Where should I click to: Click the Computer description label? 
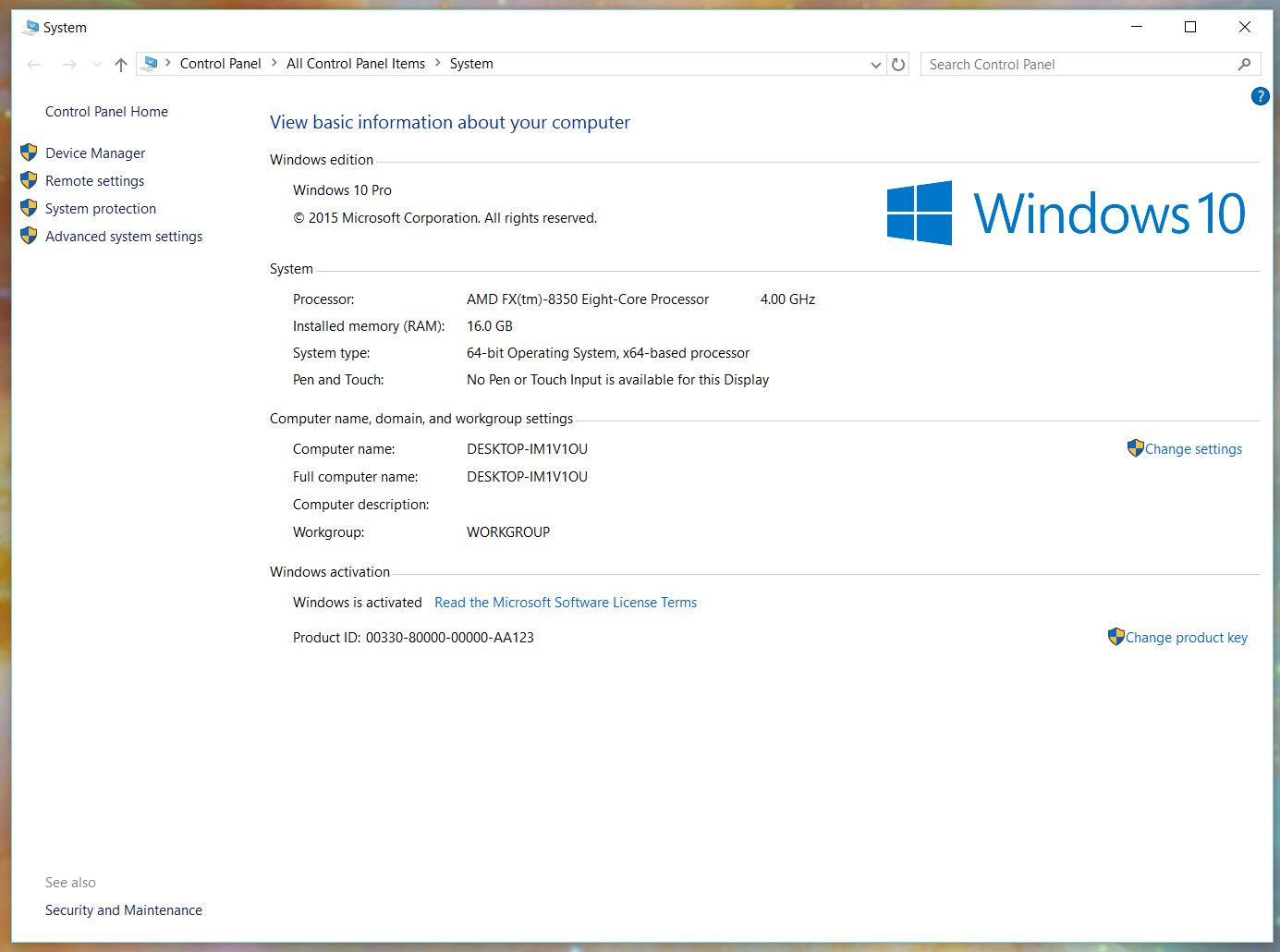(x=361, y=505)
